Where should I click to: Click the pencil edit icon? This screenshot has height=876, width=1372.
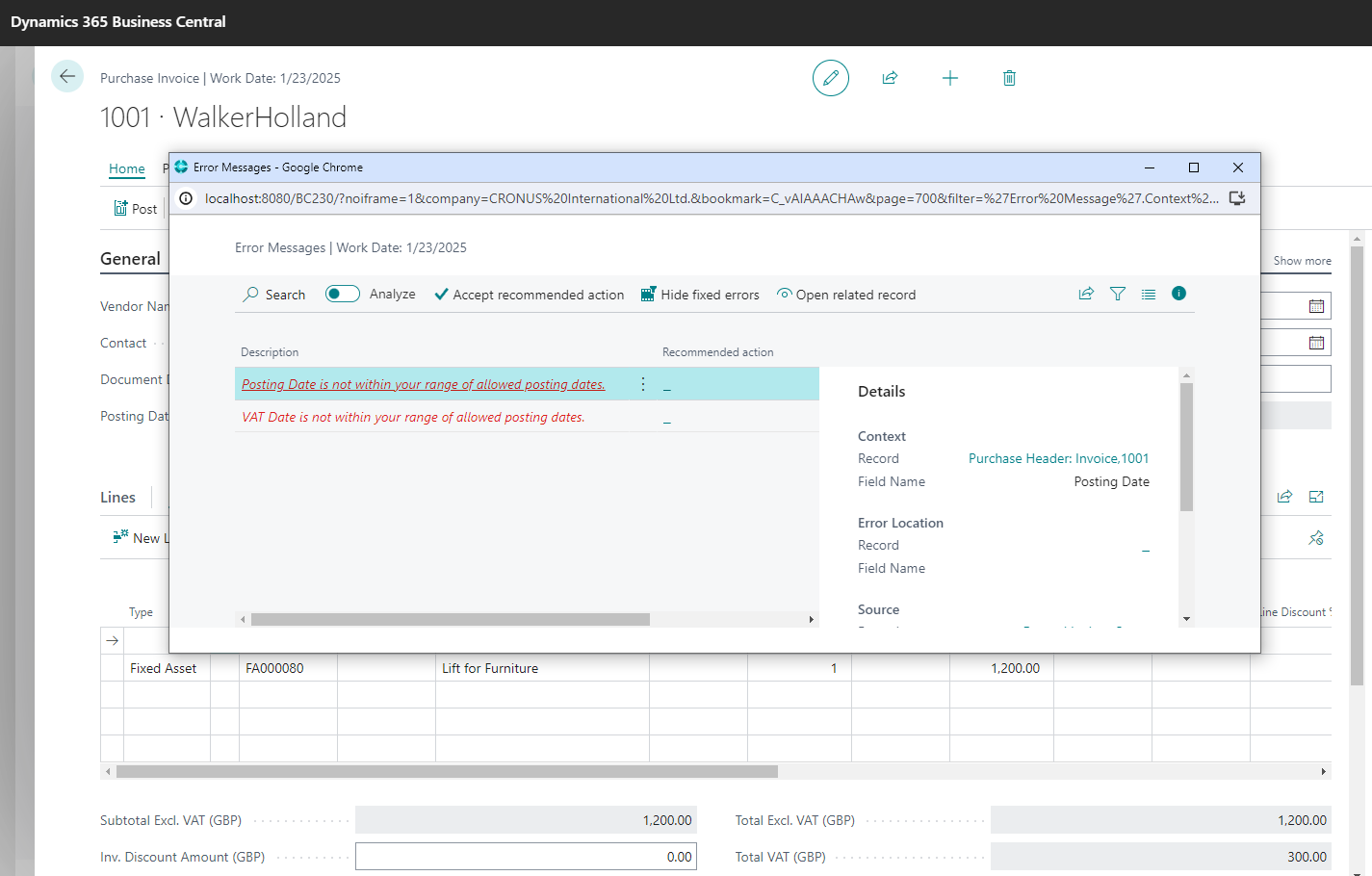(x=831, y=78)
